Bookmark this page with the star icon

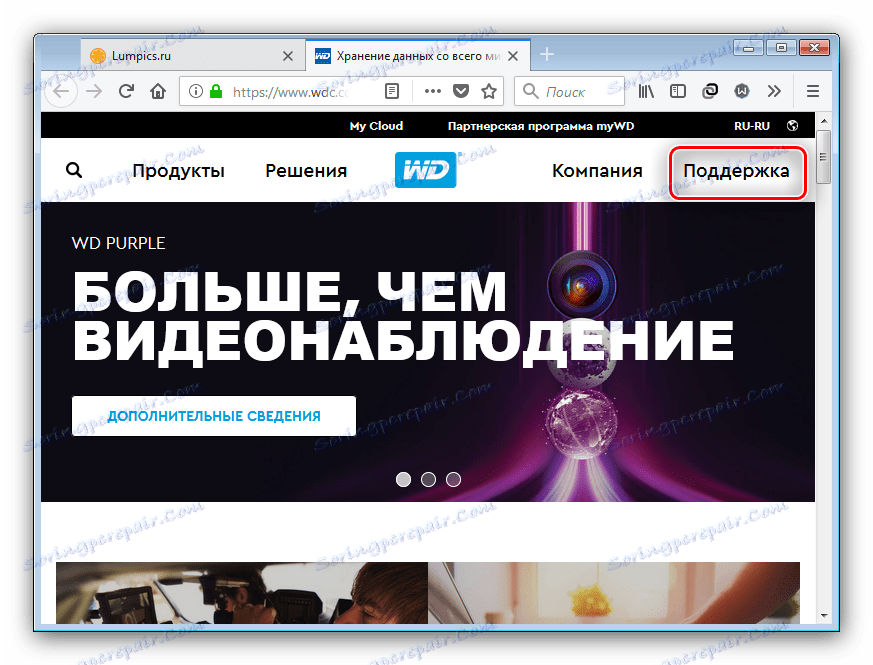pos(489,91)
